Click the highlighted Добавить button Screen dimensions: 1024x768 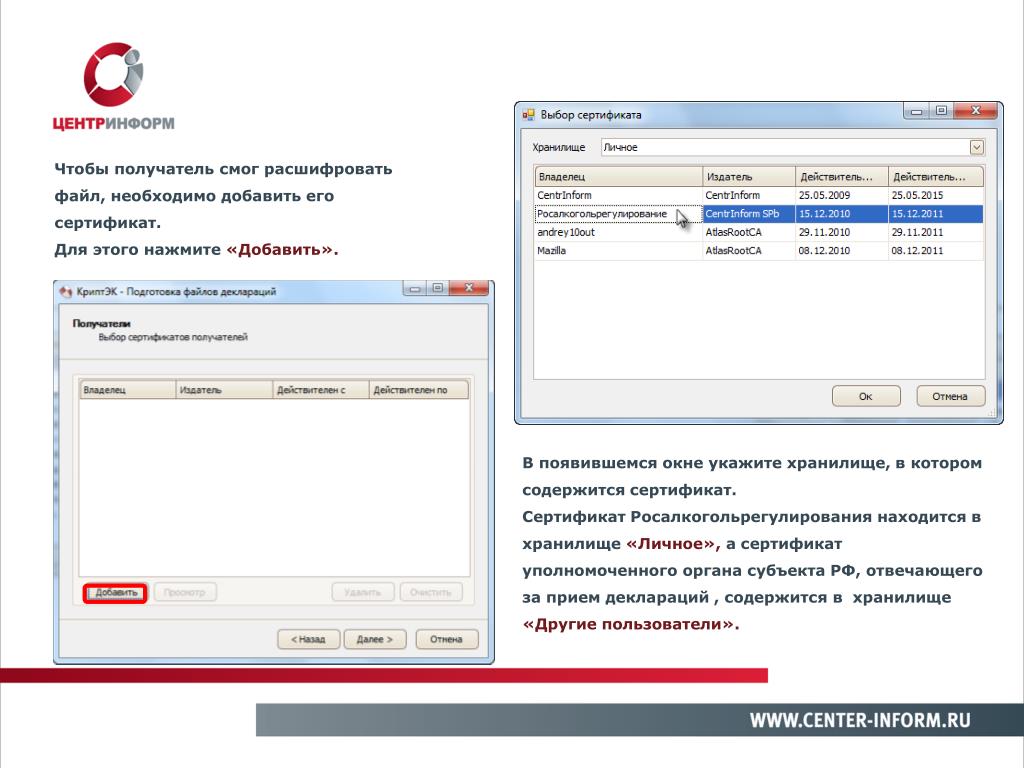[115, 592]
